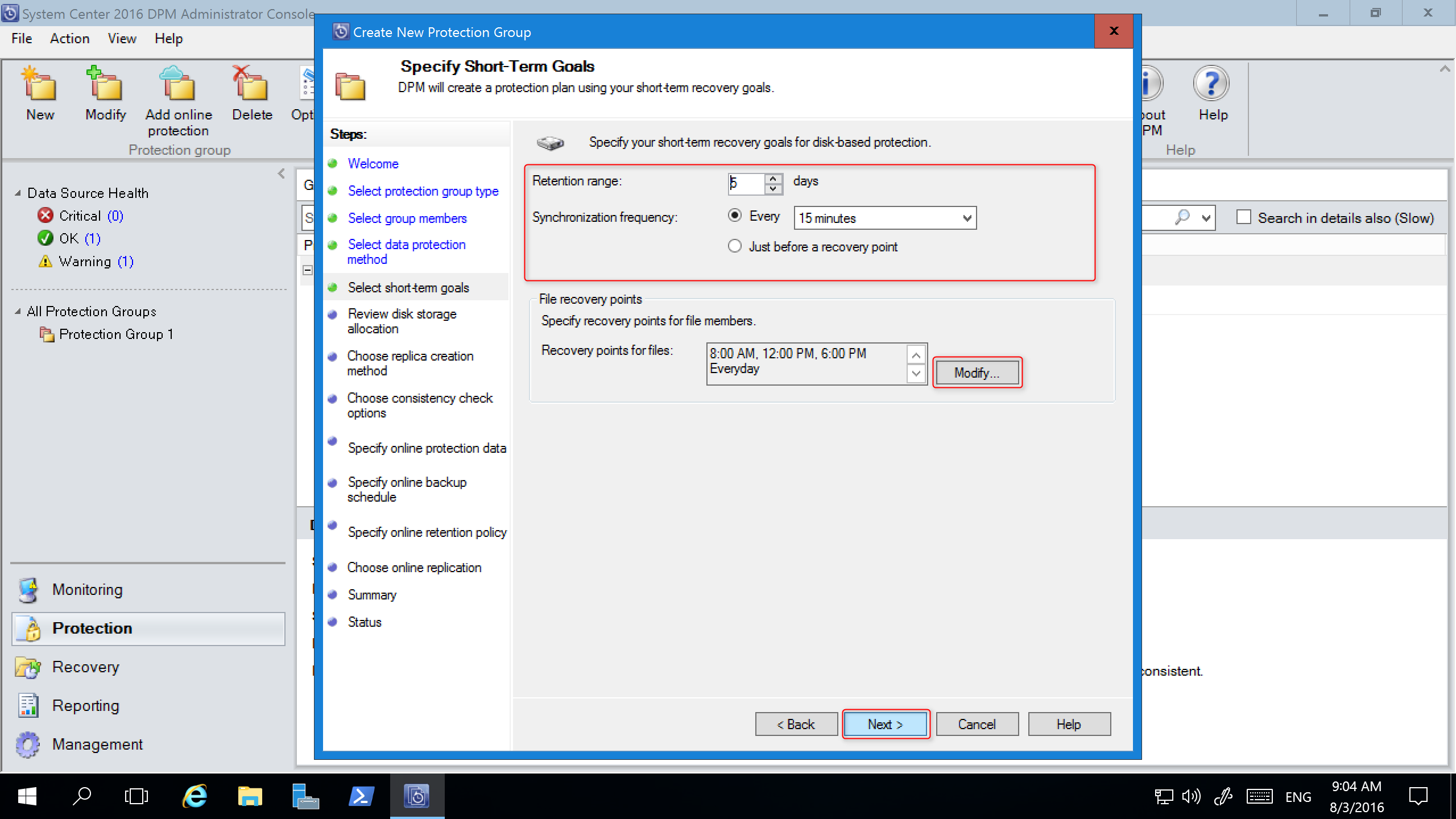Click the Modify recovery points button

977,372
